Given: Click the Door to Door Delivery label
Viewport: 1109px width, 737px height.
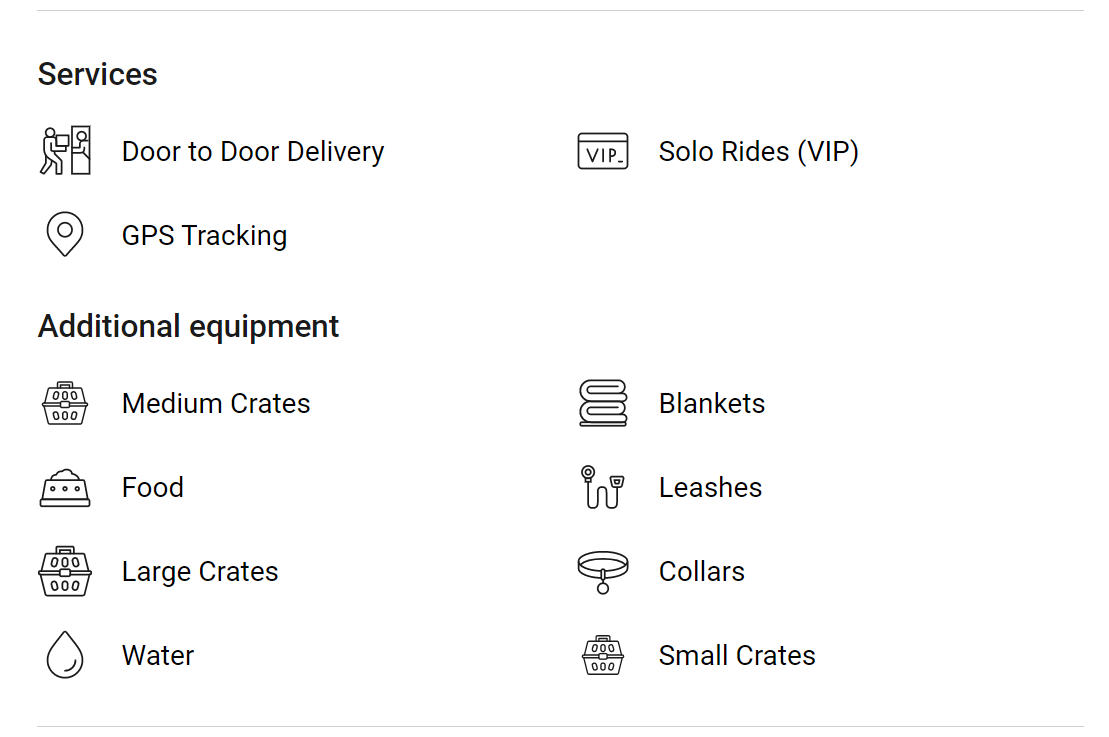Looking at the screenshot, I should pyautogui.click(x=253, y=151).
